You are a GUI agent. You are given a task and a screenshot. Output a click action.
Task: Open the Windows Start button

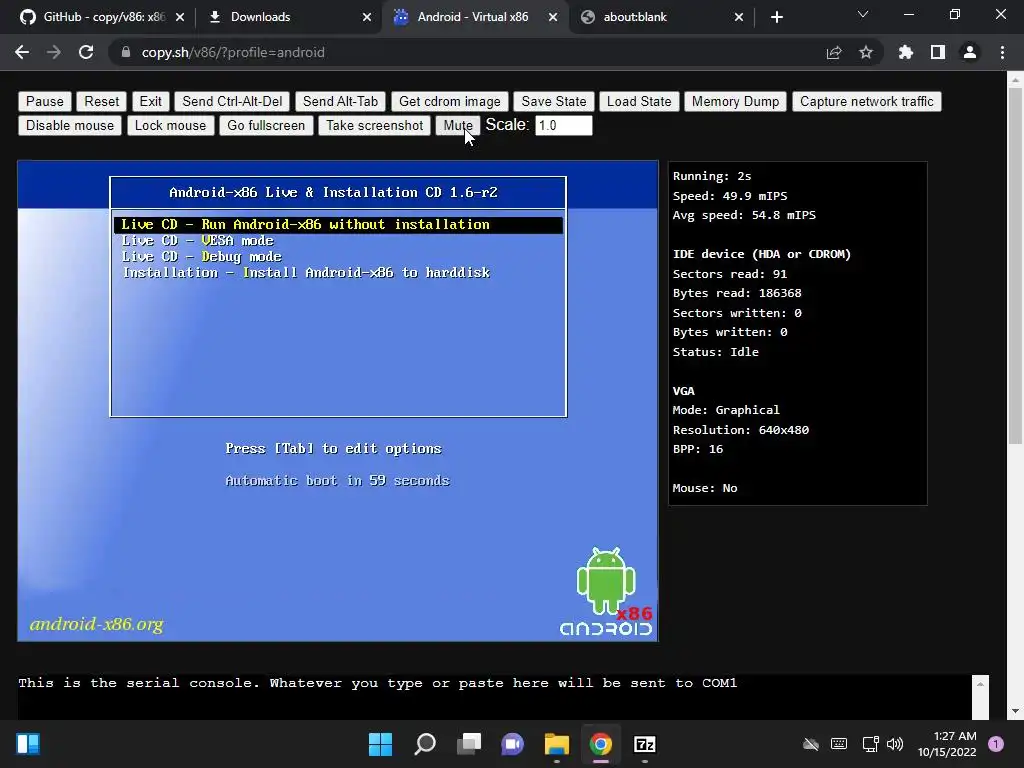click(380, 744)
